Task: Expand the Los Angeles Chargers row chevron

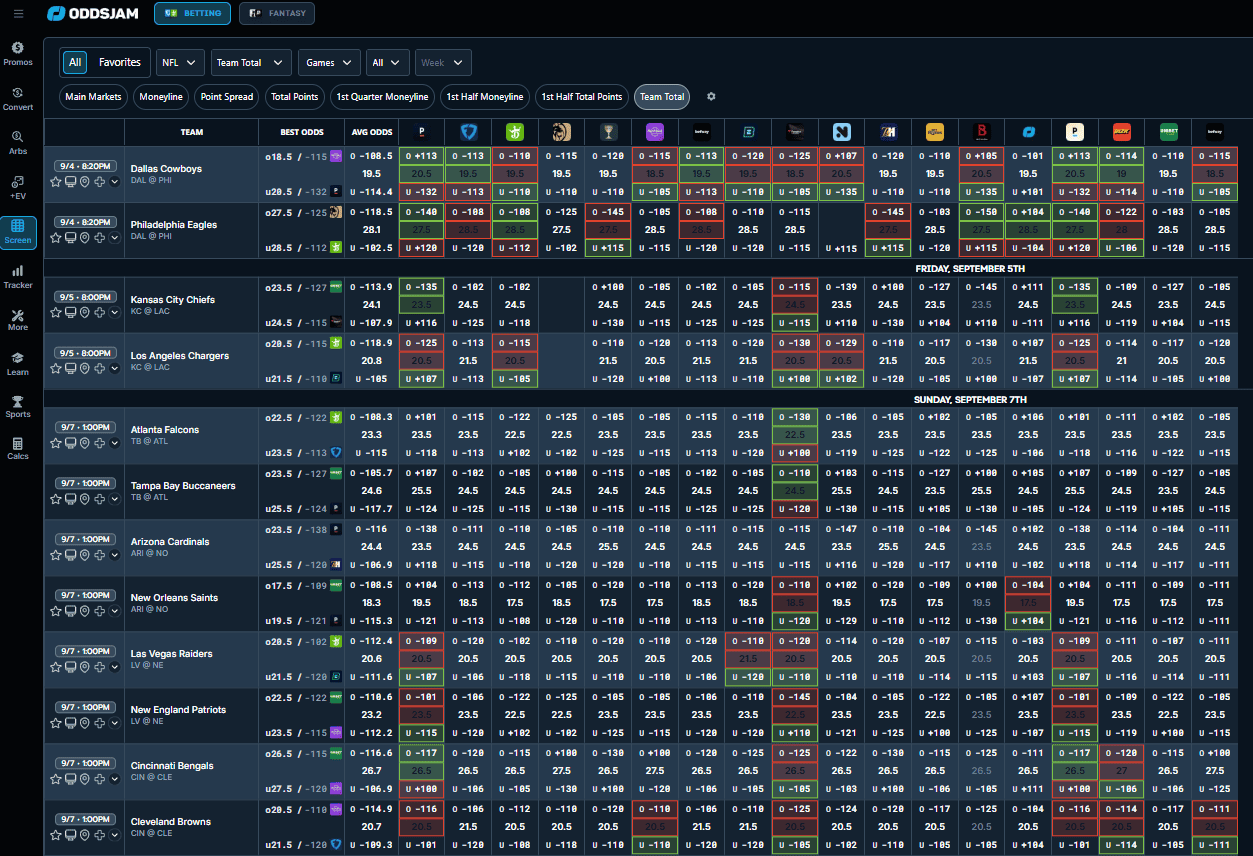Action: [115, 368]
